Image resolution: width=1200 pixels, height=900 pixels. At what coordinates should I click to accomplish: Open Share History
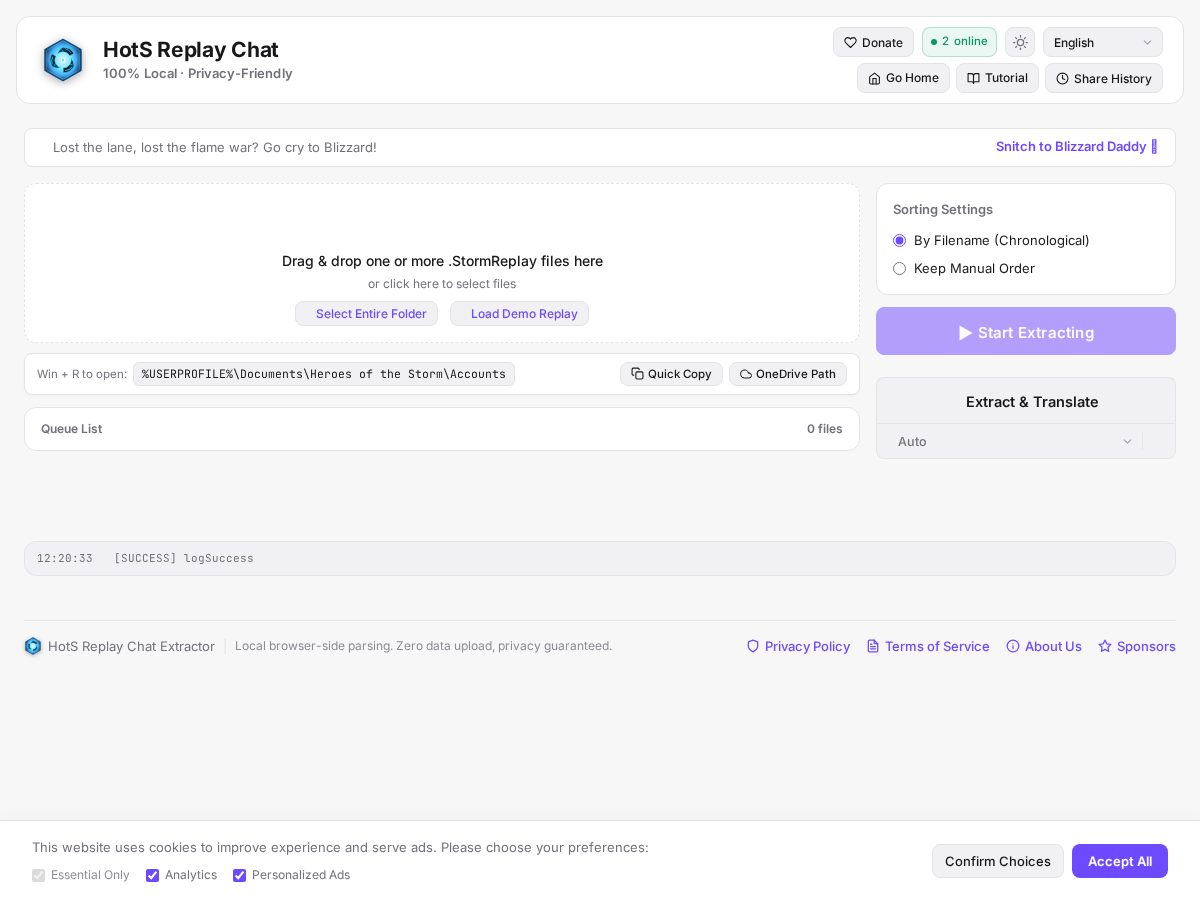(1104, 78)
